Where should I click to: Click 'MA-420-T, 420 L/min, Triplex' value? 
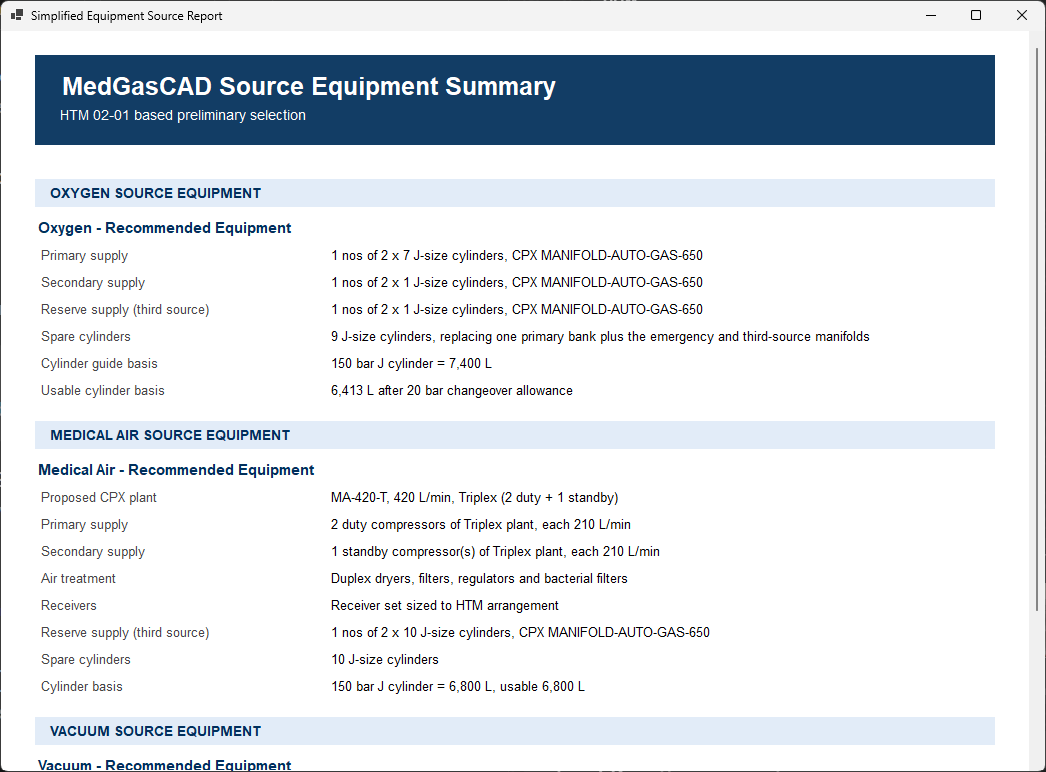(474, 498)
